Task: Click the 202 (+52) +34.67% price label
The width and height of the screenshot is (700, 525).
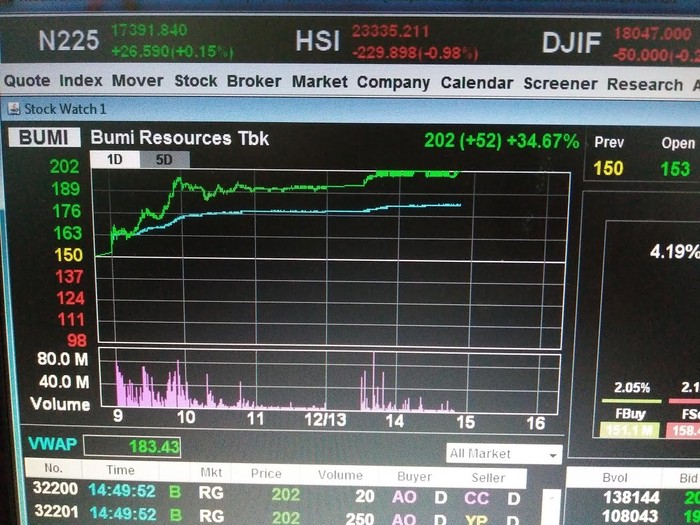Action: [502, 141]
